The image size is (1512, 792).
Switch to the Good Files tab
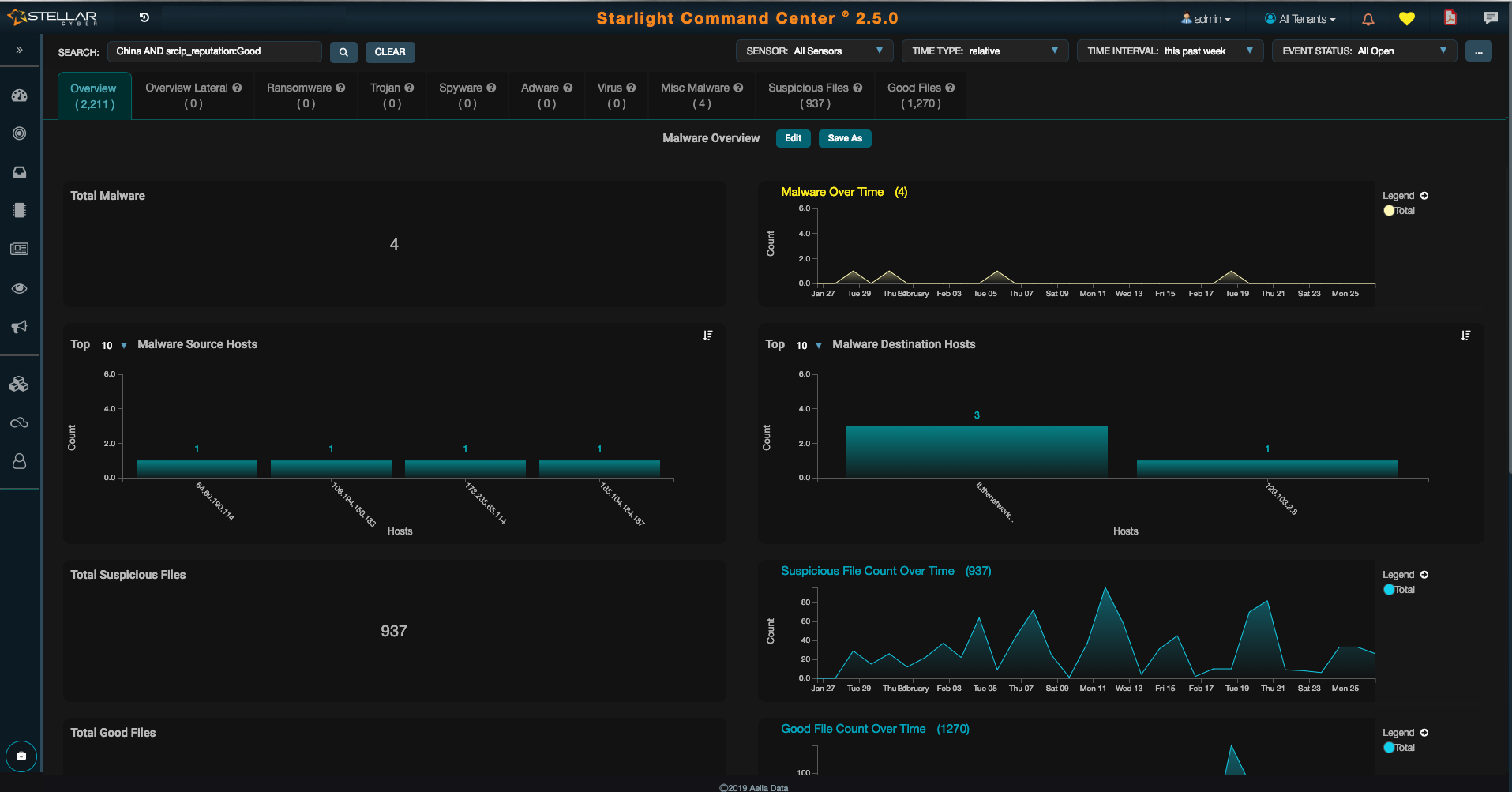click(x=921, y=96)
